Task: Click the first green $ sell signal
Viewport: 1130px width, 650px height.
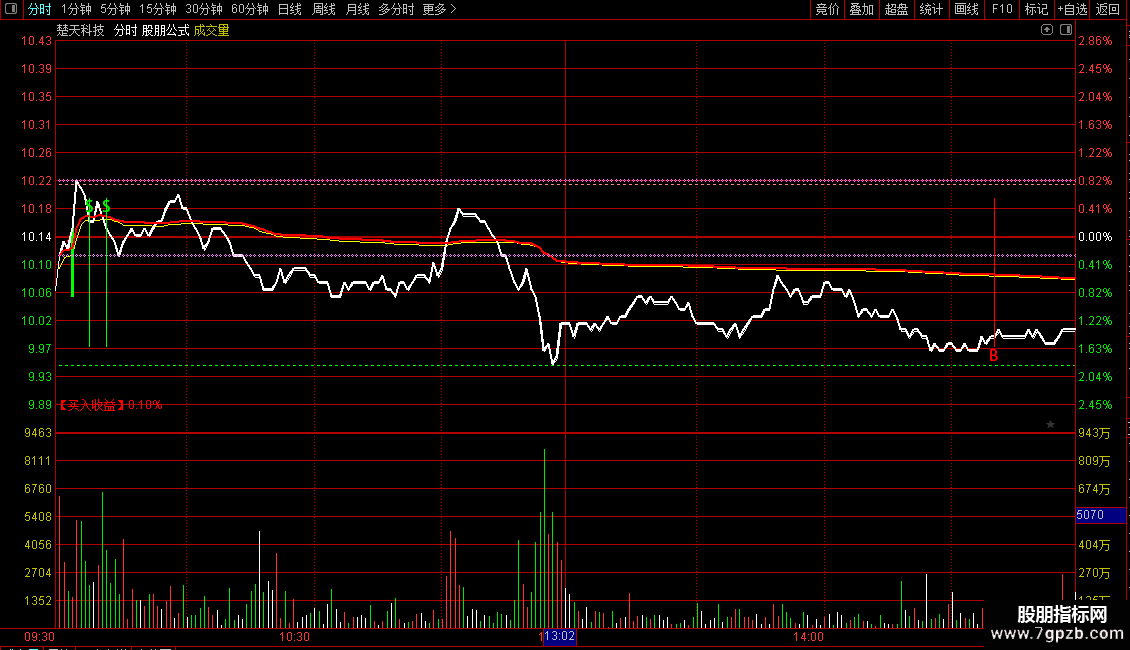Action: [89, 207]
